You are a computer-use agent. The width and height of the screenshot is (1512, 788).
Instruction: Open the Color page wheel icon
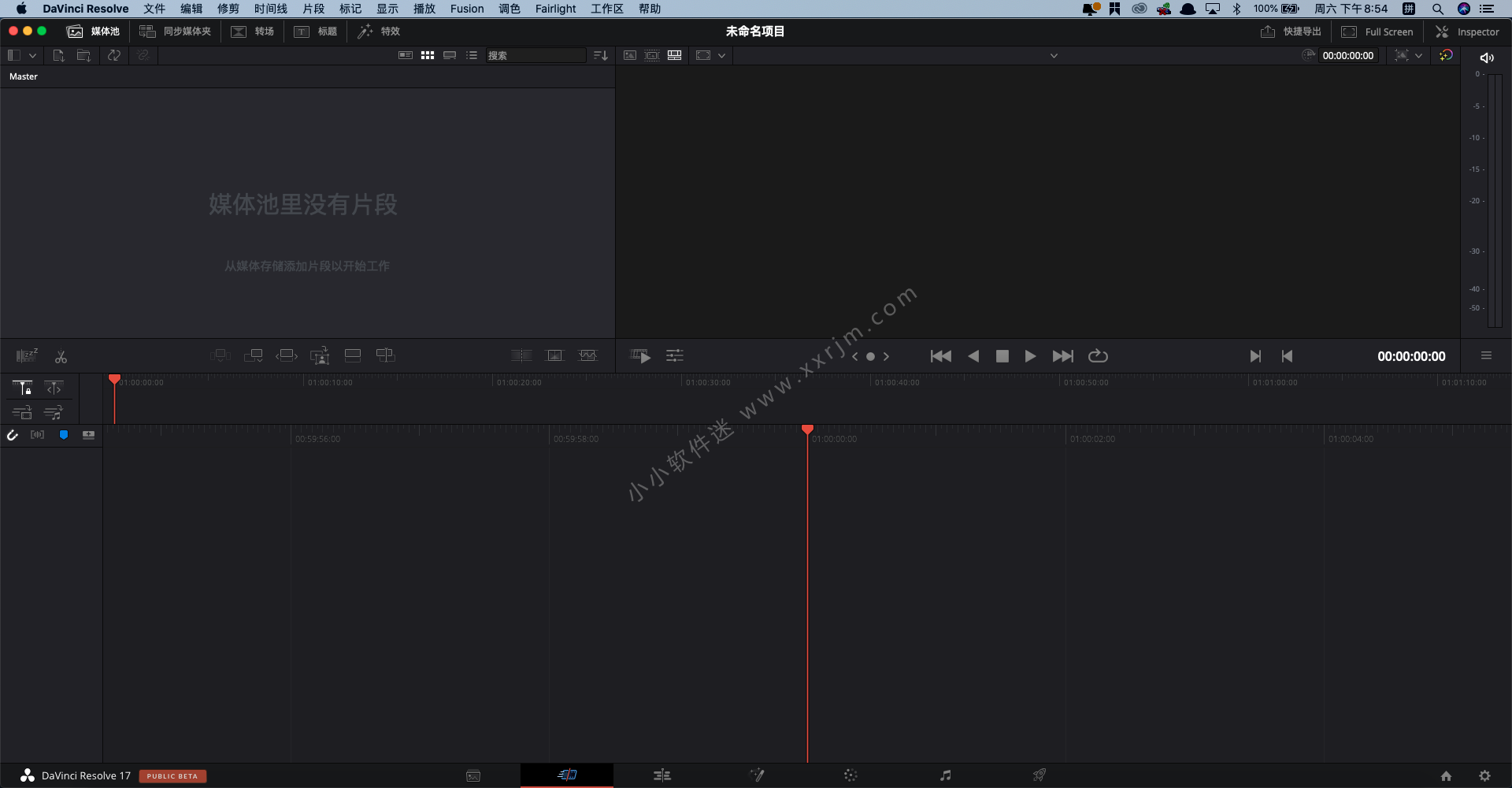pos(850,775)
